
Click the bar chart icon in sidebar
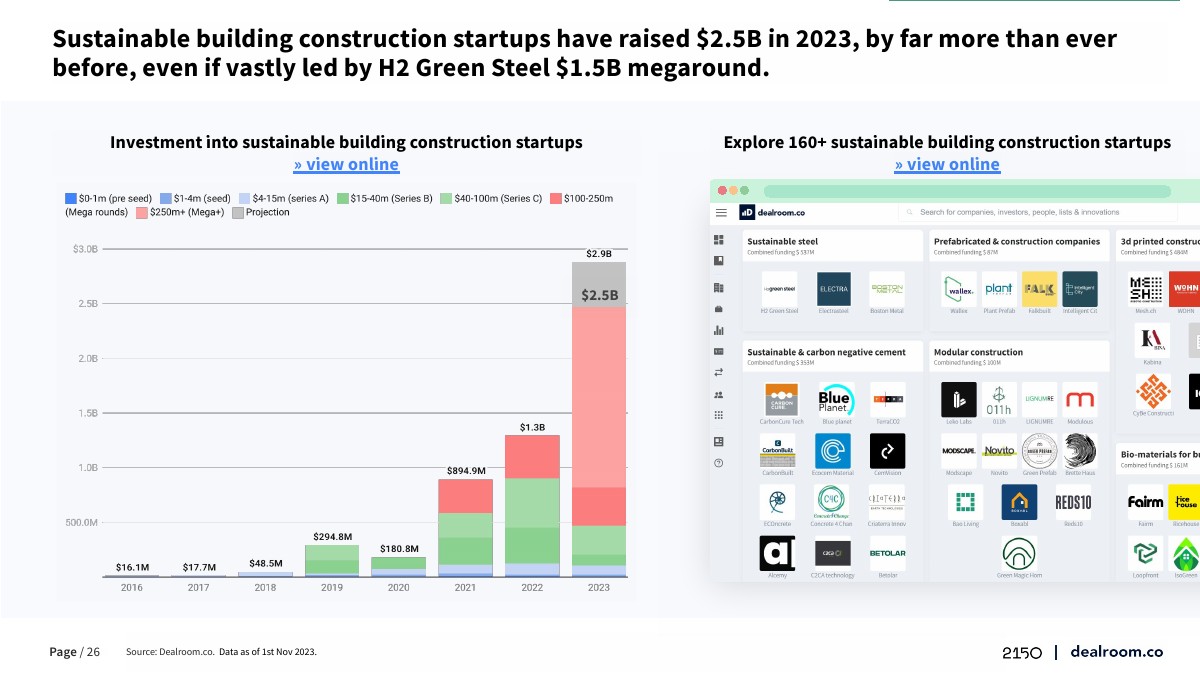(718, 330)
